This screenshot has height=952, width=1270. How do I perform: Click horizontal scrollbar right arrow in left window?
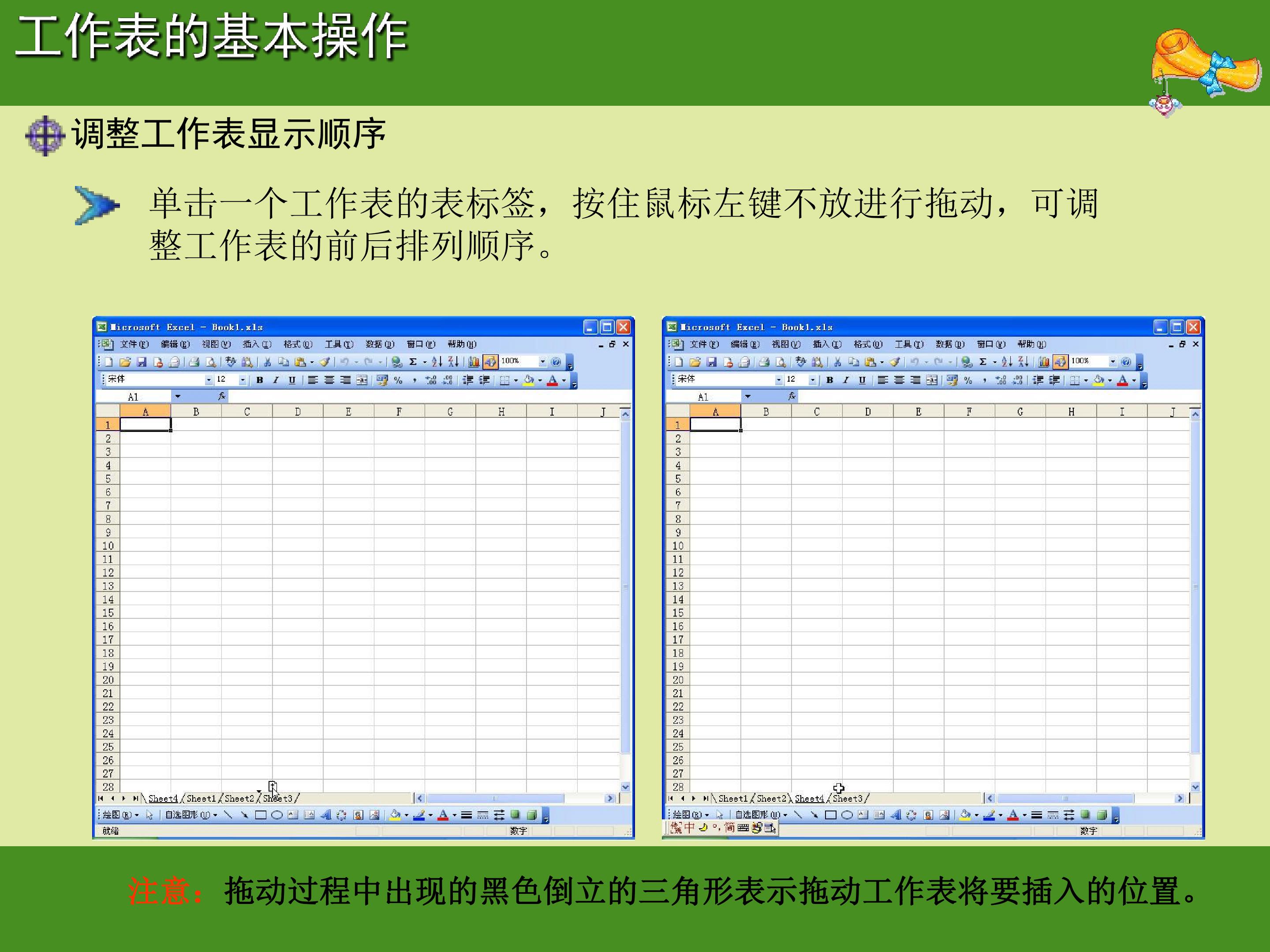[610, 798]
